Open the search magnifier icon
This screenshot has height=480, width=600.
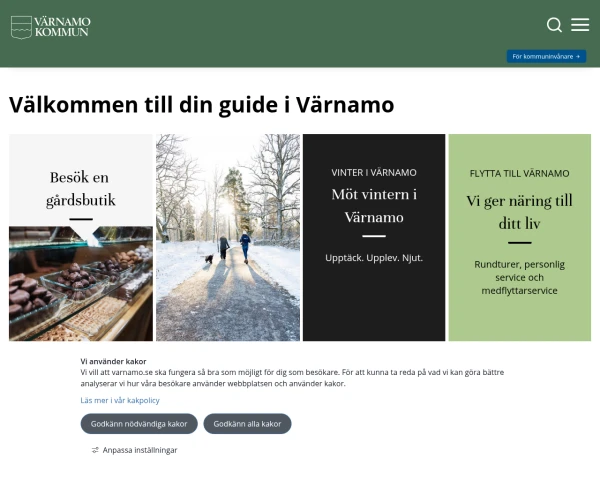[x=554, y=25]
